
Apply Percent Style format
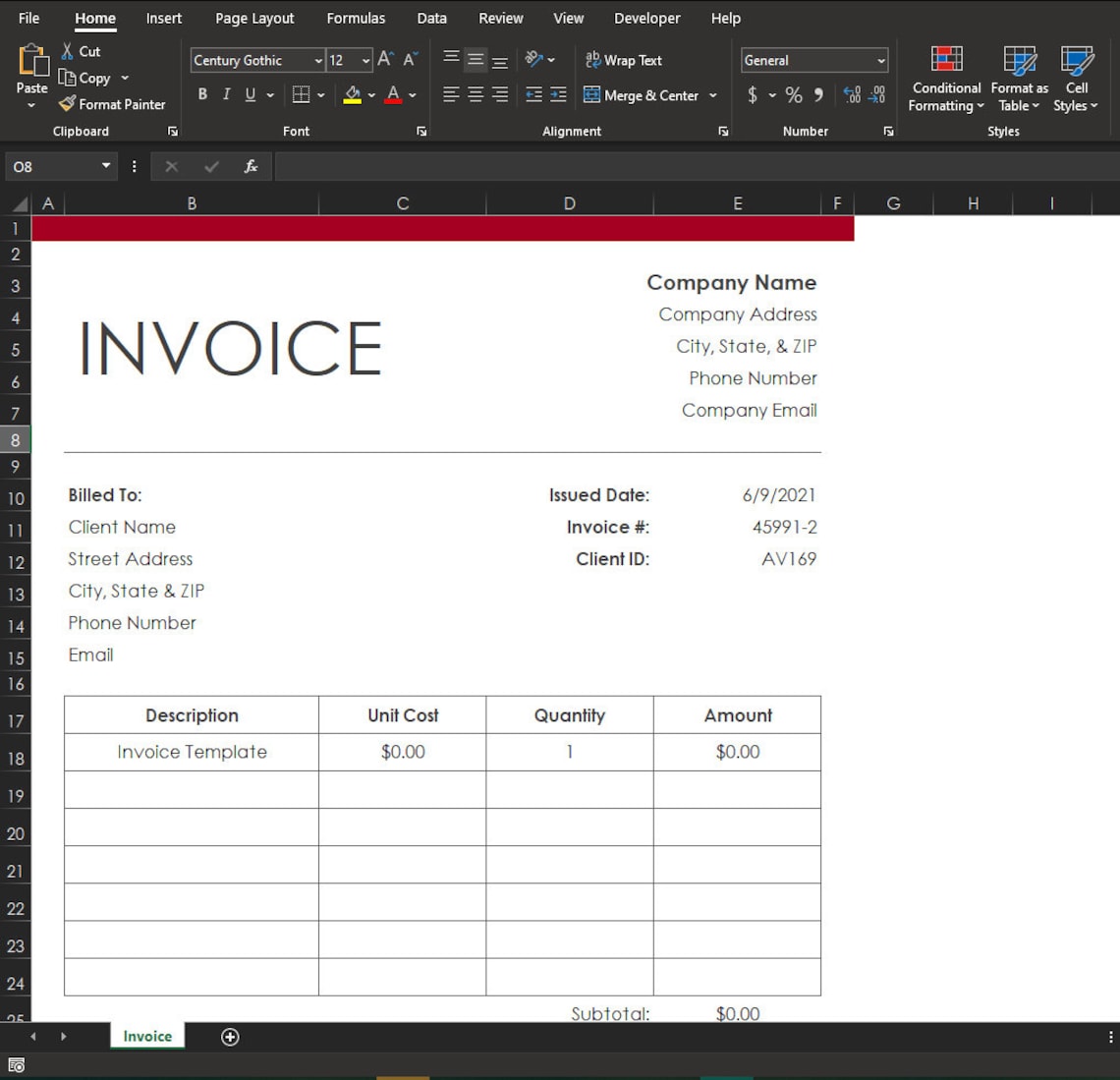point(794,94)
